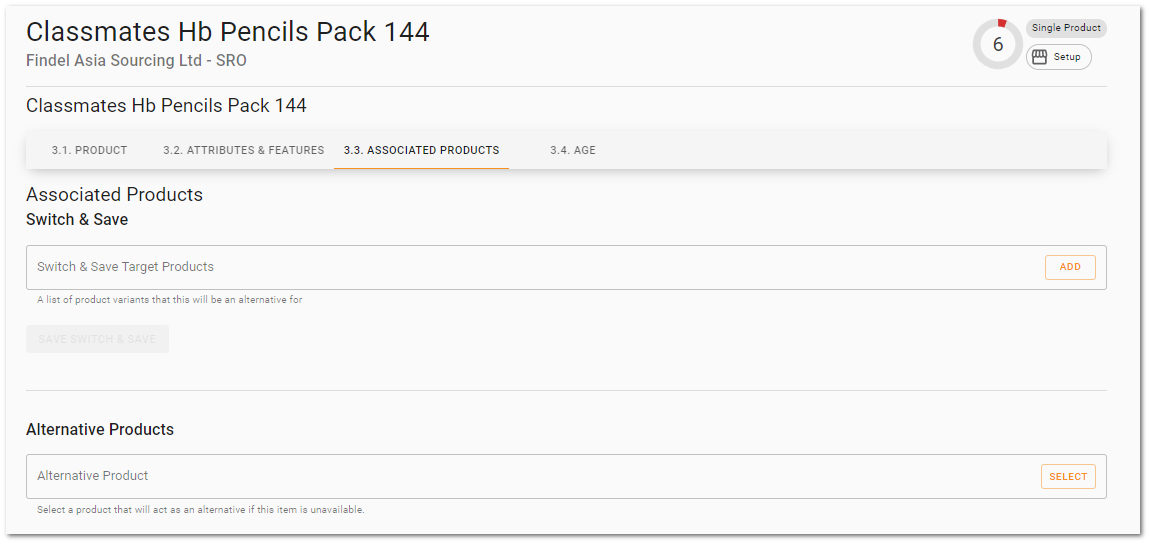Click SELECT for Alternative Product

[1068, 477]
